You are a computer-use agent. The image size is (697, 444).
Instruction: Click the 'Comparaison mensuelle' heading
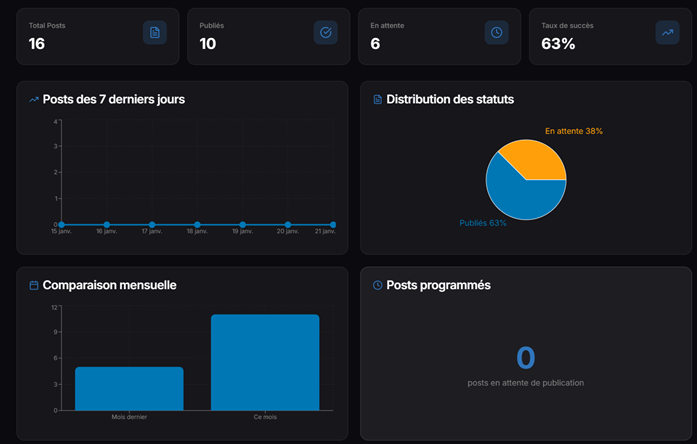110,285
